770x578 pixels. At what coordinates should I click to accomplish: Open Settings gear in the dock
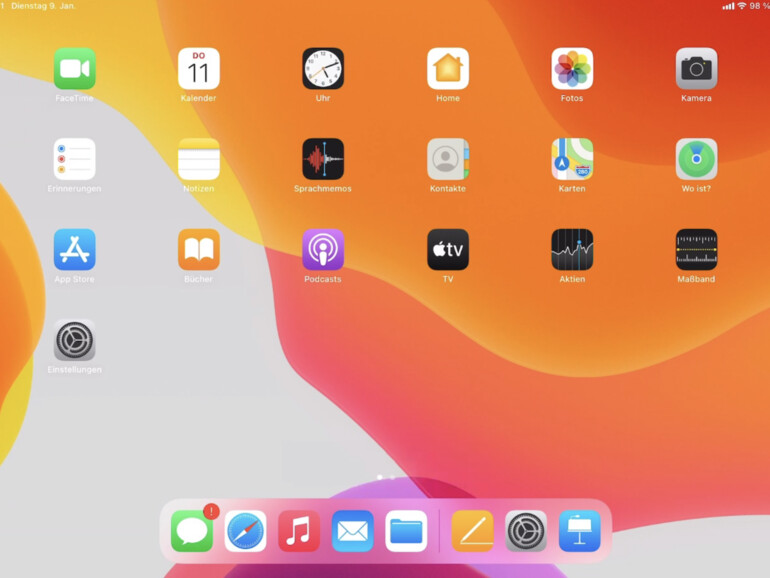pyautogui.click(x=526, y=531)
